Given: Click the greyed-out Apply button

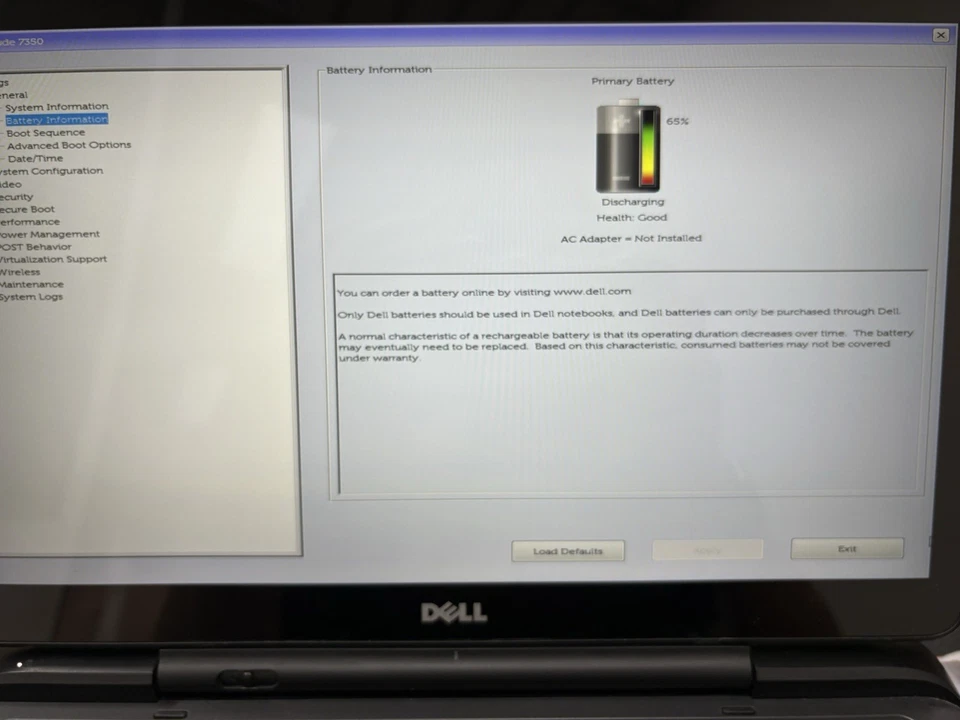Looking at the screenshot, I should click(x=707, y=550).
